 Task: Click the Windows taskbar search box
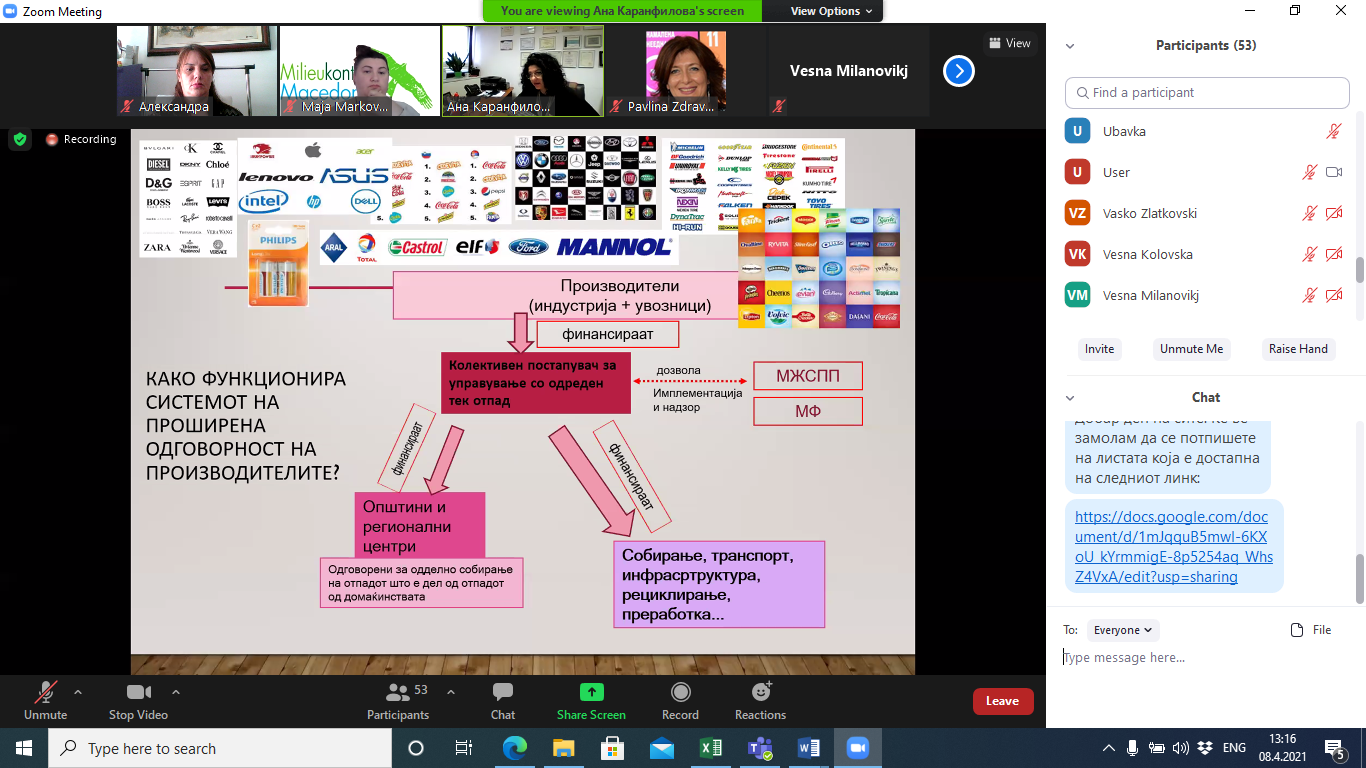[220, 748]
